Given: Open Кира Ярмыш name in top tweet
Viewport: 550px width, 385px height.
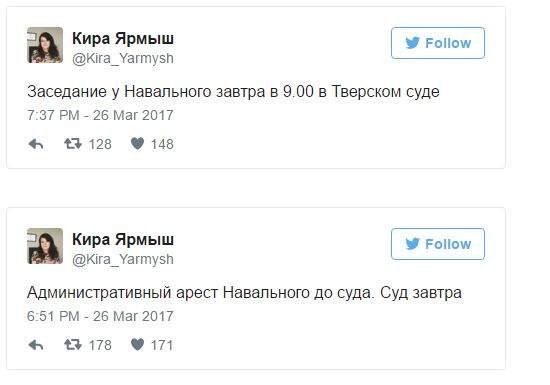Looking at the screenshot, I should click(123, 38).
